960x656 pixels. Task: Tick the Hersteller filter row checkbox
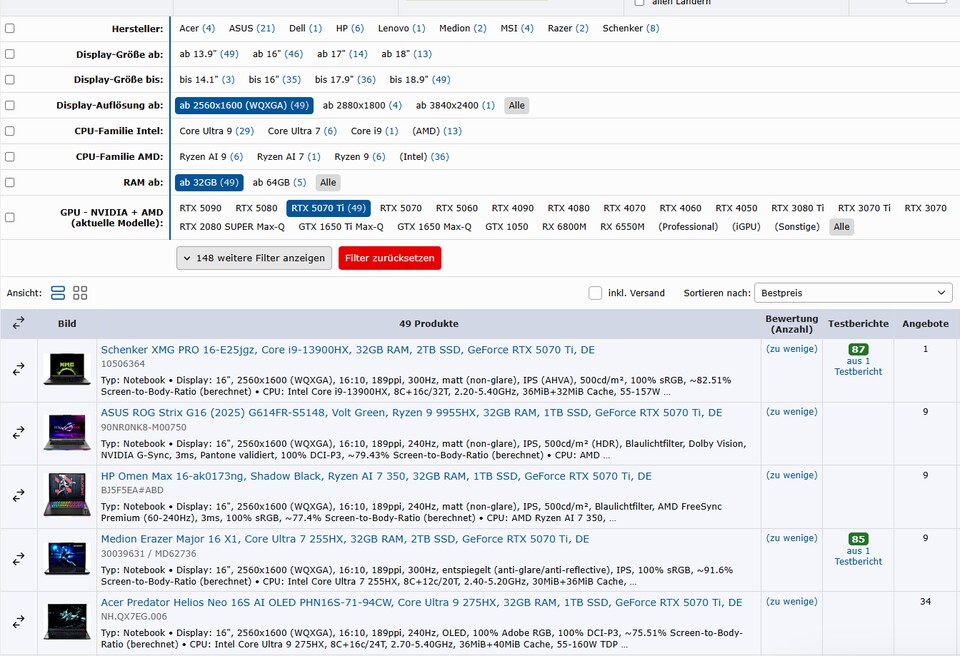(10, 29)
